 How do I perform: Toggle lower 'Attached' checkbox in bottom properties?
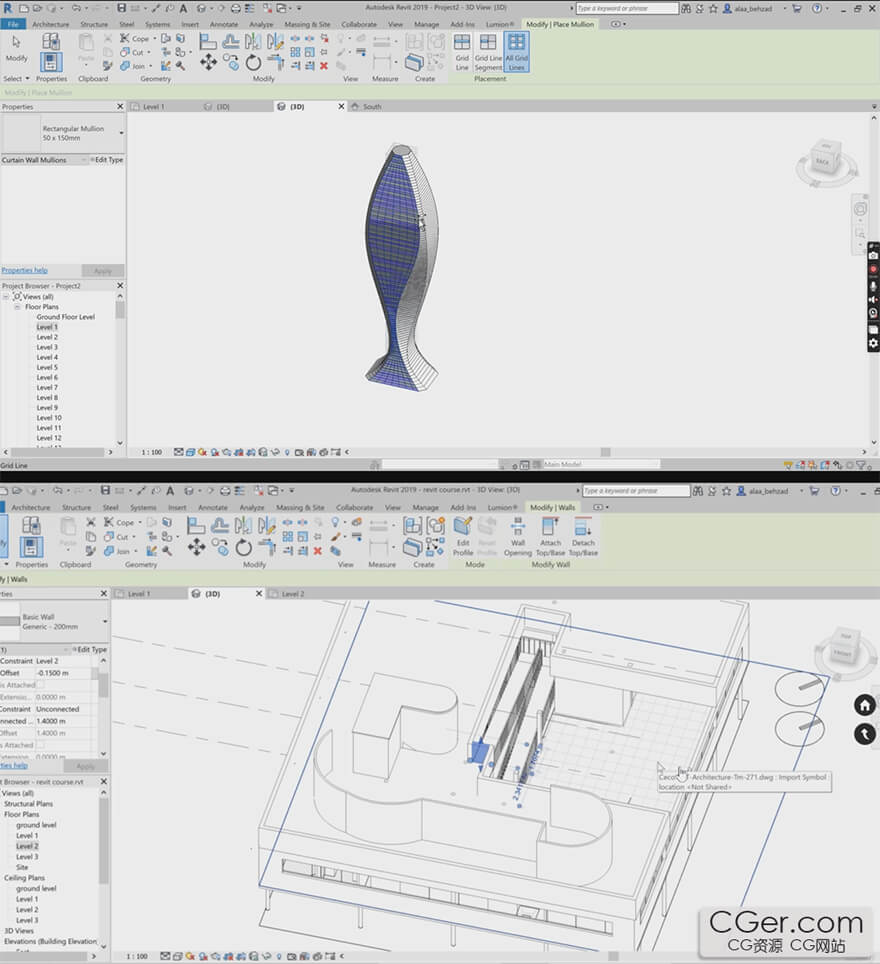tap(41, 745)
